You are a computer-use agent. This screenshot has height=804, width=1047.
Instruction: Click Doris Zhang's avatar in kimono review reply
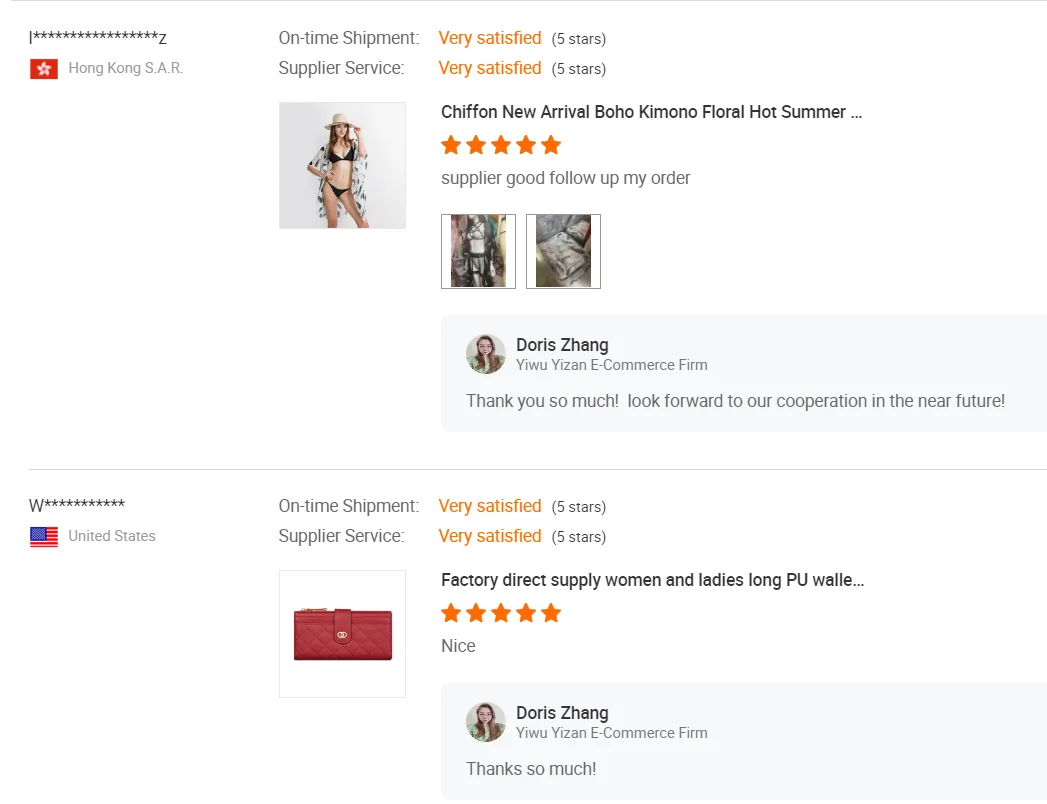pyautogui.click(x=486, y=354)
